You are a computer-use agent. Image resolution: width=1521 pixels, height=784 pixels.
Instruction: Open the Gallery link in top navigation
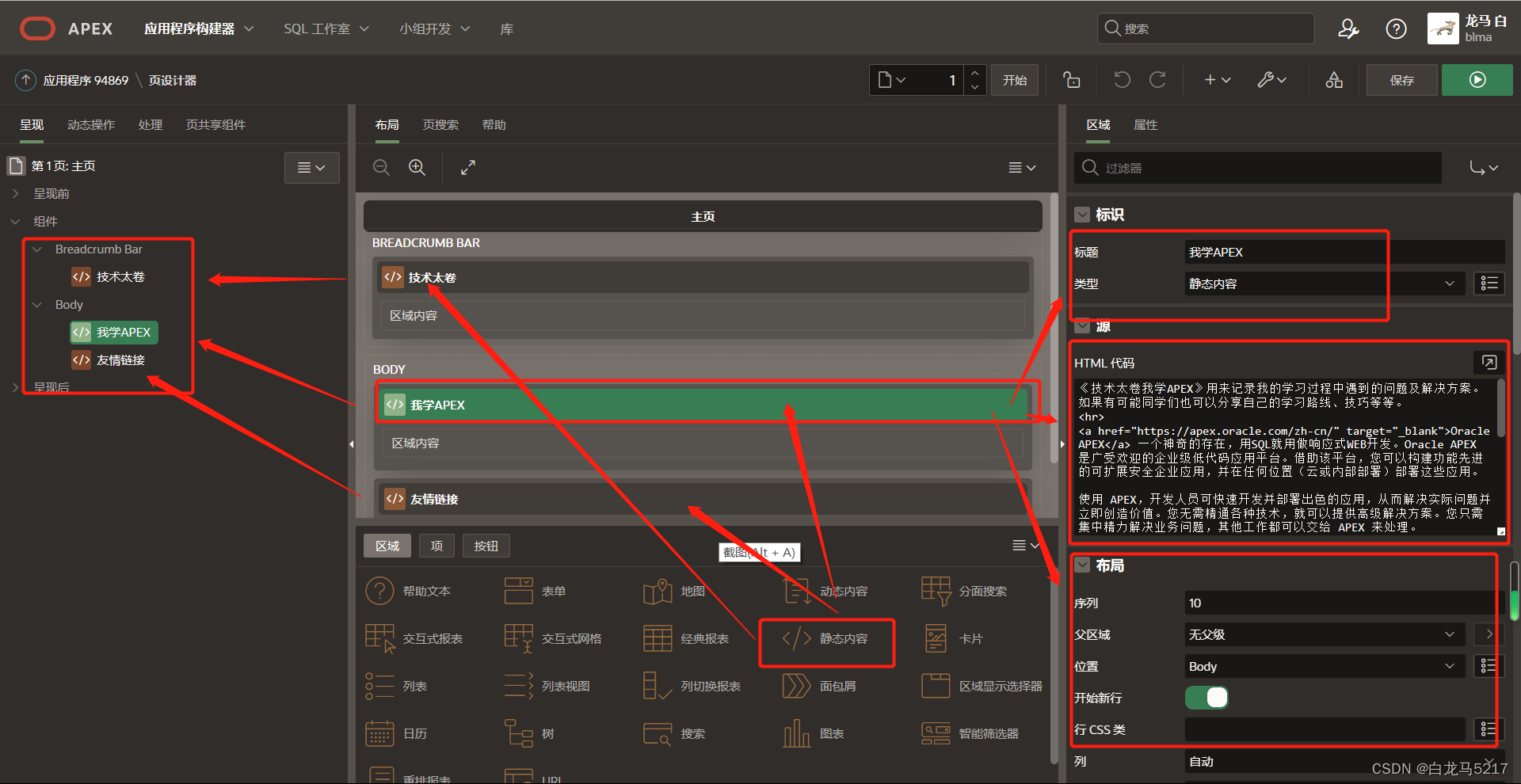pos(507,29)
